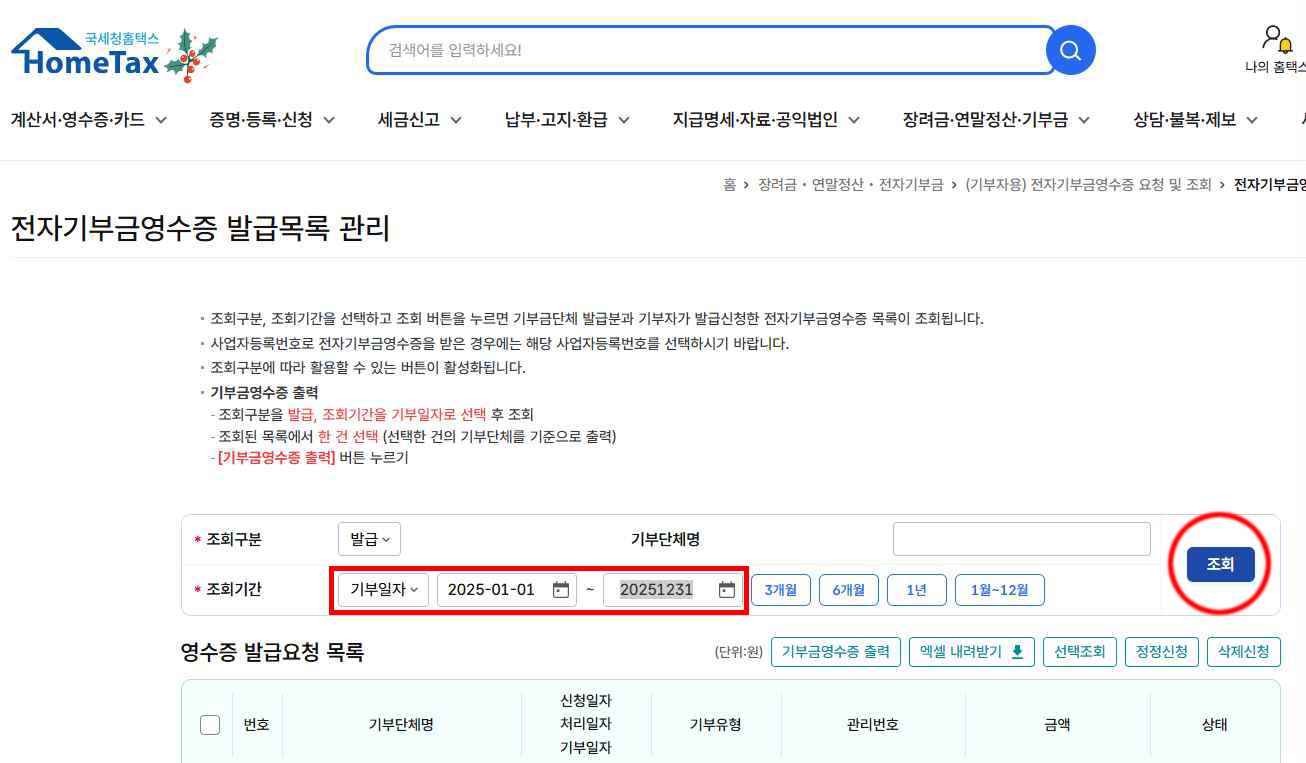1306x763 pixels.
Task: Expand the 장려금·연말정산·기부금 menu
Action: (x=995, y=120)
